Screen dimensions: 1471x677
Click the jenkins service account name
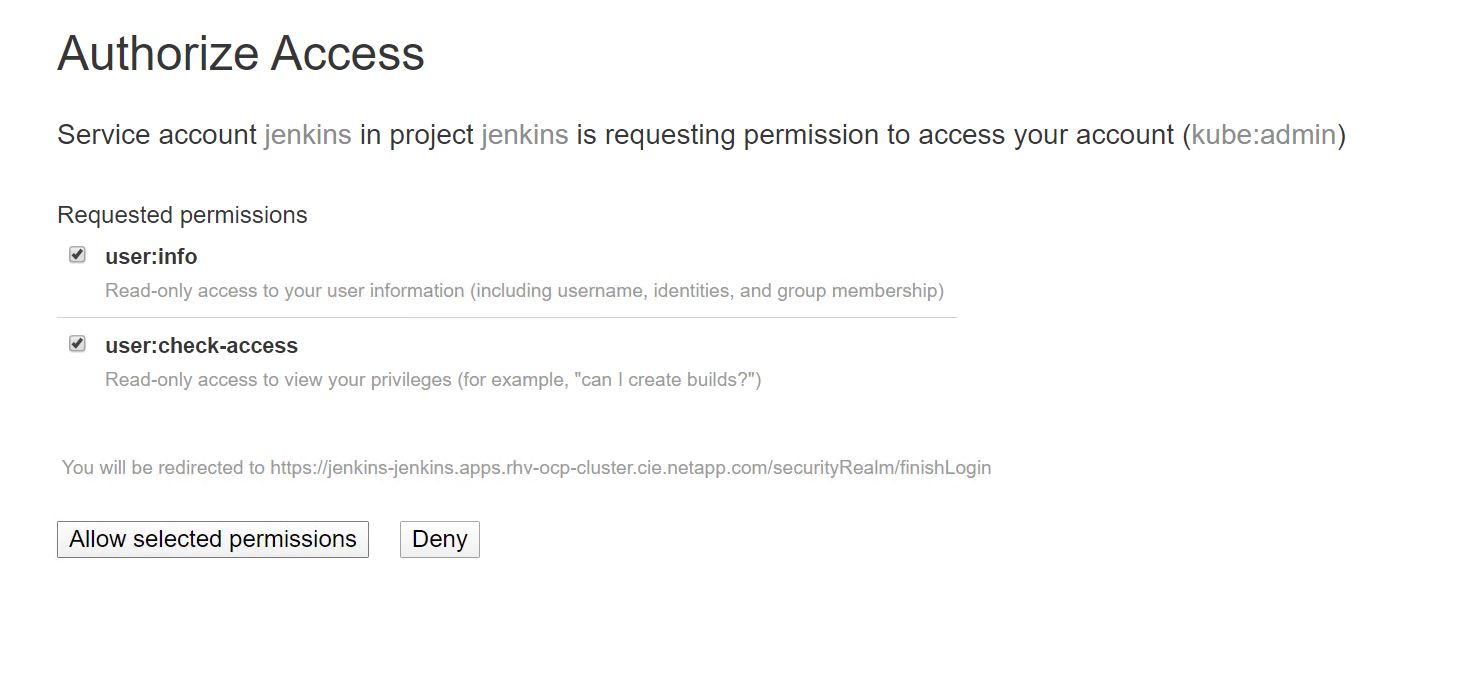coord(307,135)
